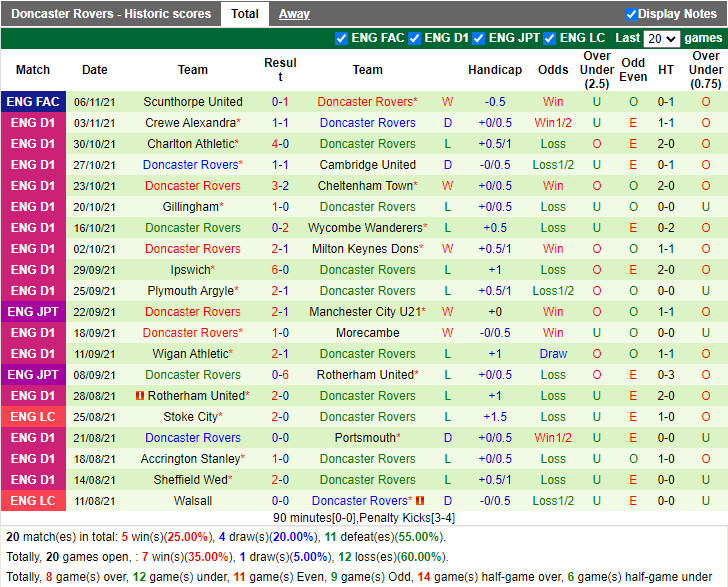Open Wycombe Wanderers team link

coord(365,228)
